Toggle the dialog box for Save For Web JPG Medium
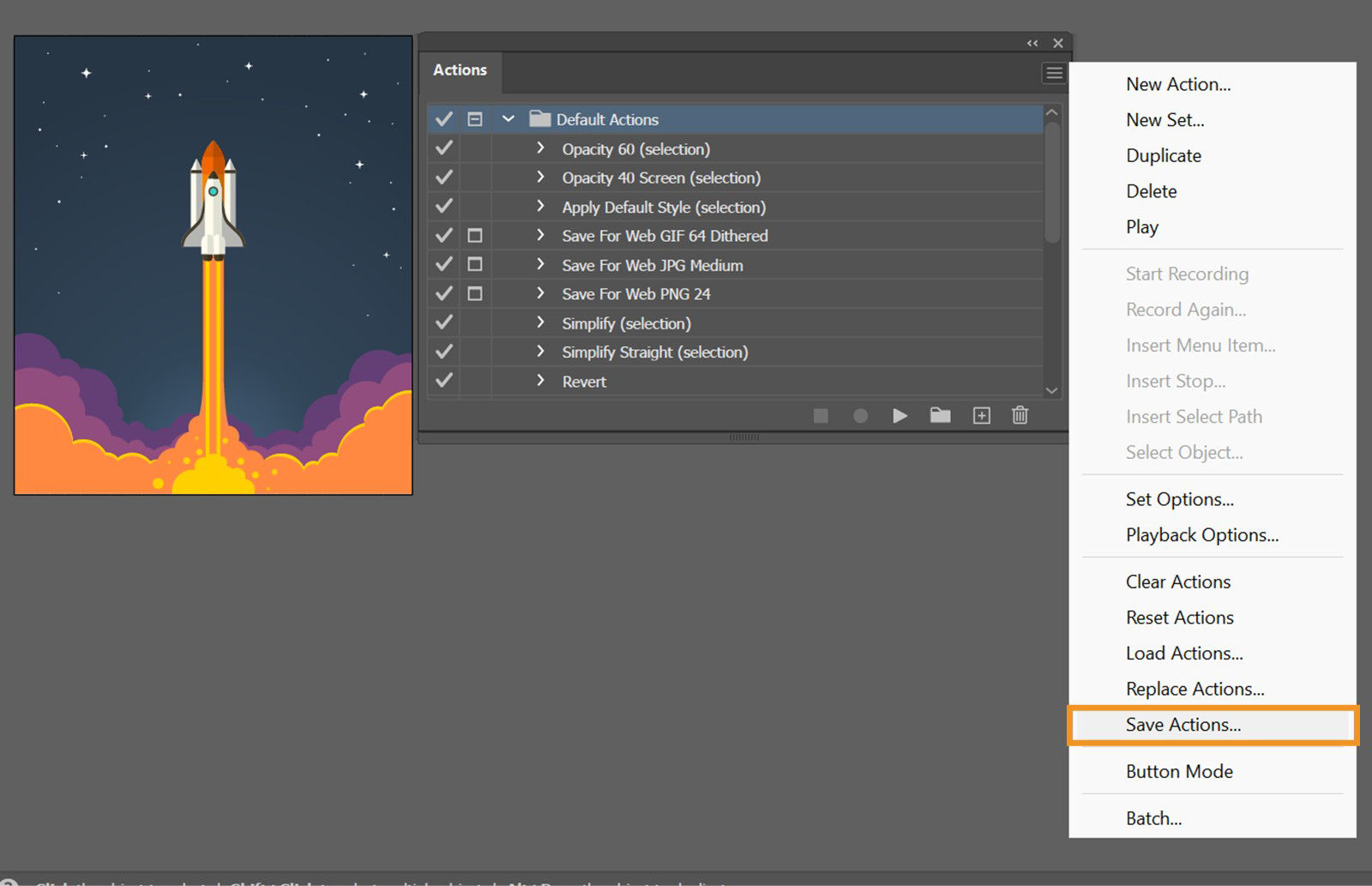The width and height of the screenshot is (1372, 886). click(x=476, y=264)
